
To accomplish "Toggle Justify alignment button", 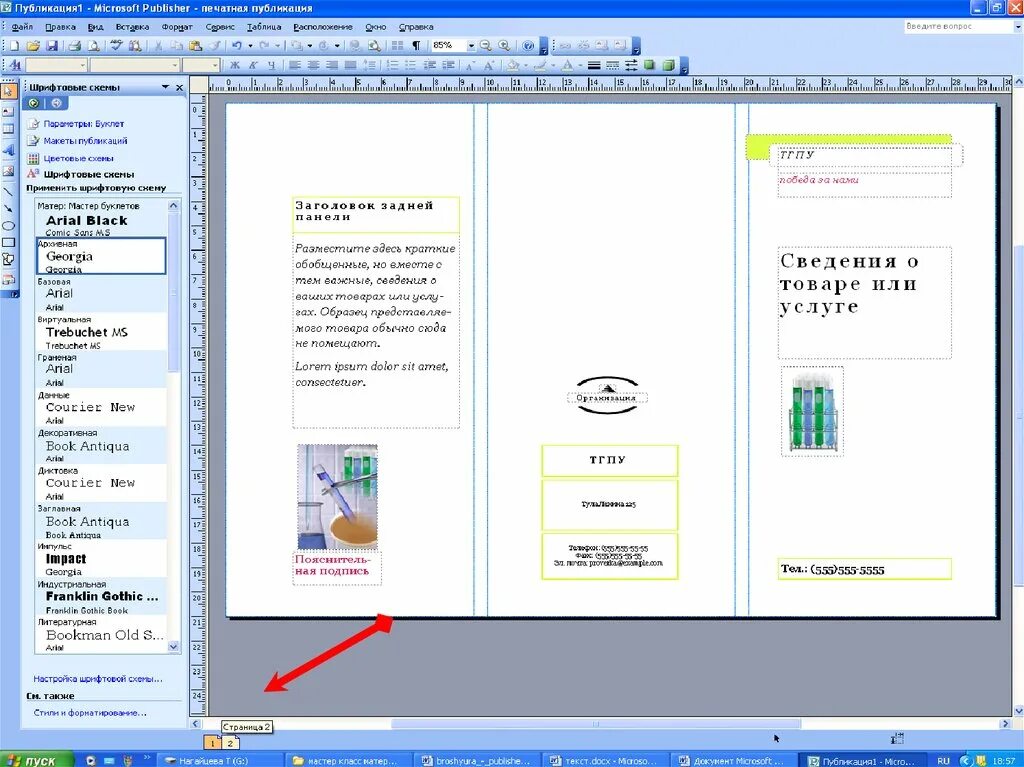I will [x=351, y=65].
